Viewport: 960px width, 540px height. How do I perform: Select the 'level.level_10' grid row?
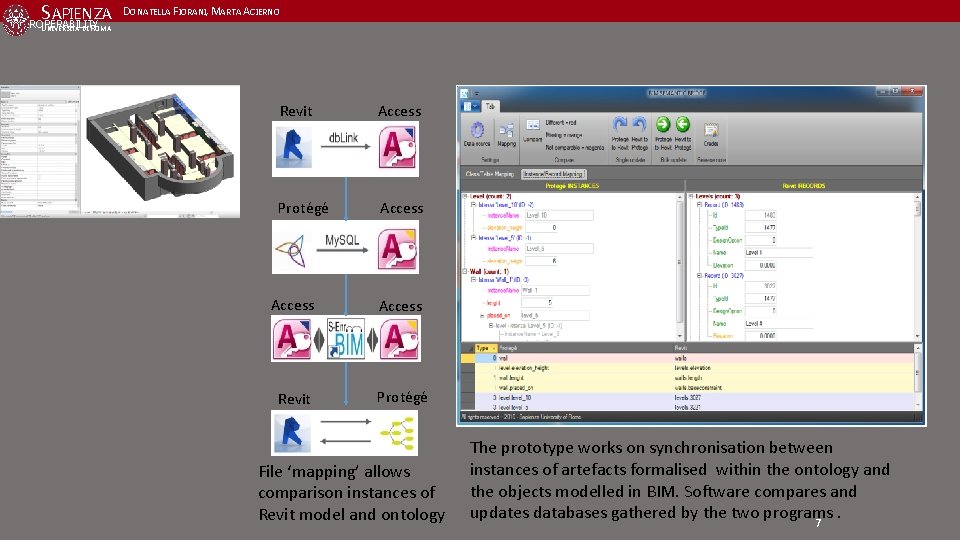pyautogui.click(x=687, y=397)
